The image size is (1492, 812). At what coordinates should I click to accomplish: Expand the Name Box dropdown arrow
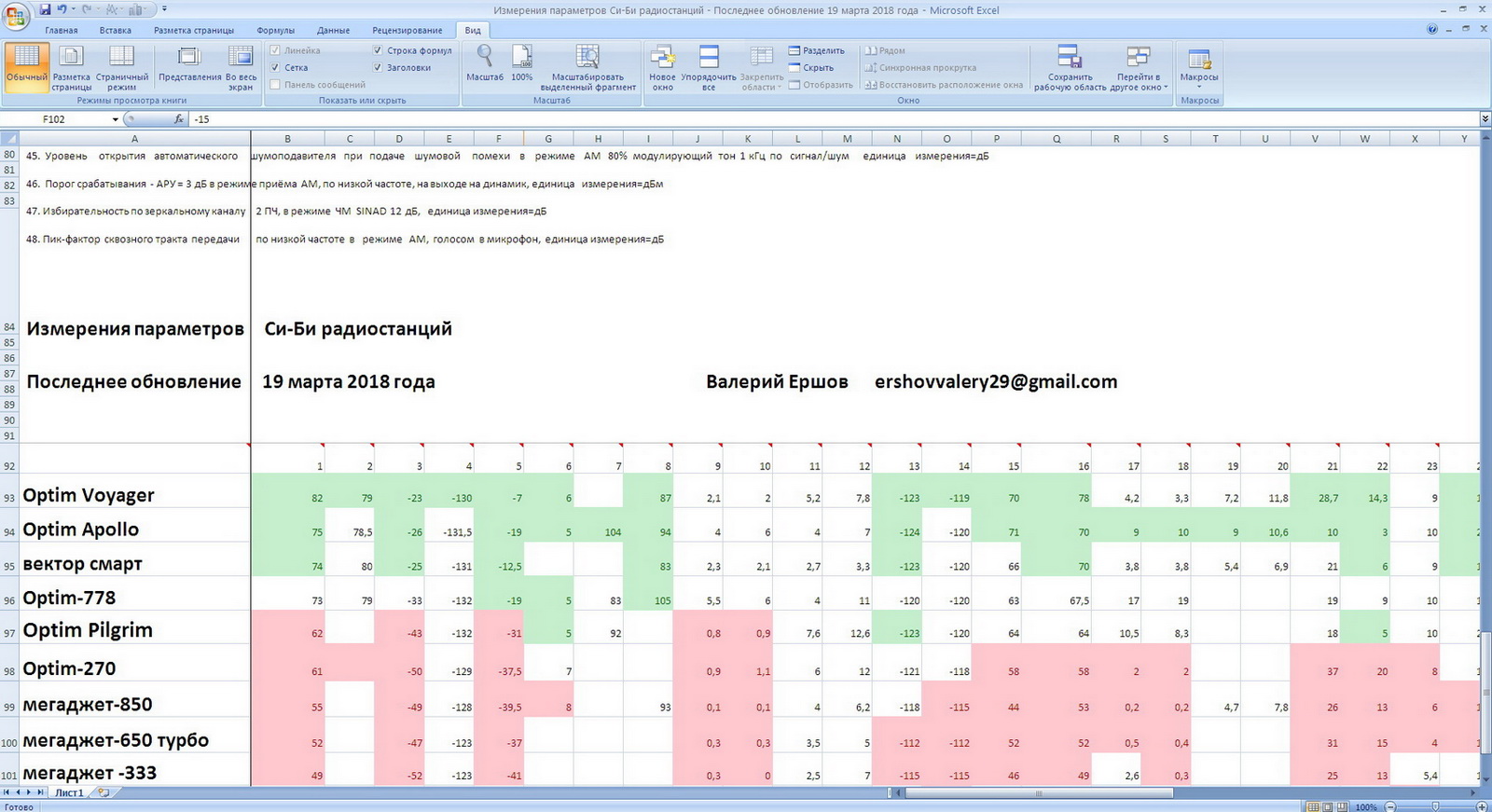click(x=116, y=119)
